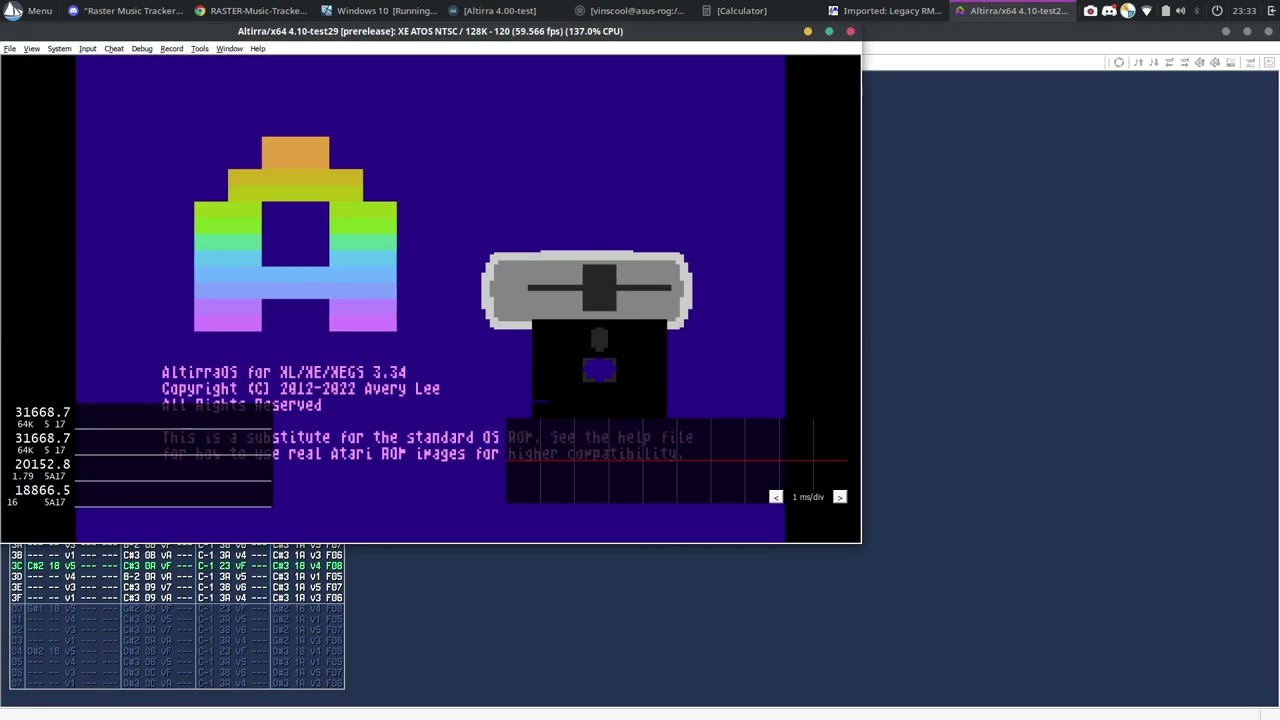The image size is (1280, 720).
Task: Open the Tools menu in Altirra
Action: [x=200, y=48]
